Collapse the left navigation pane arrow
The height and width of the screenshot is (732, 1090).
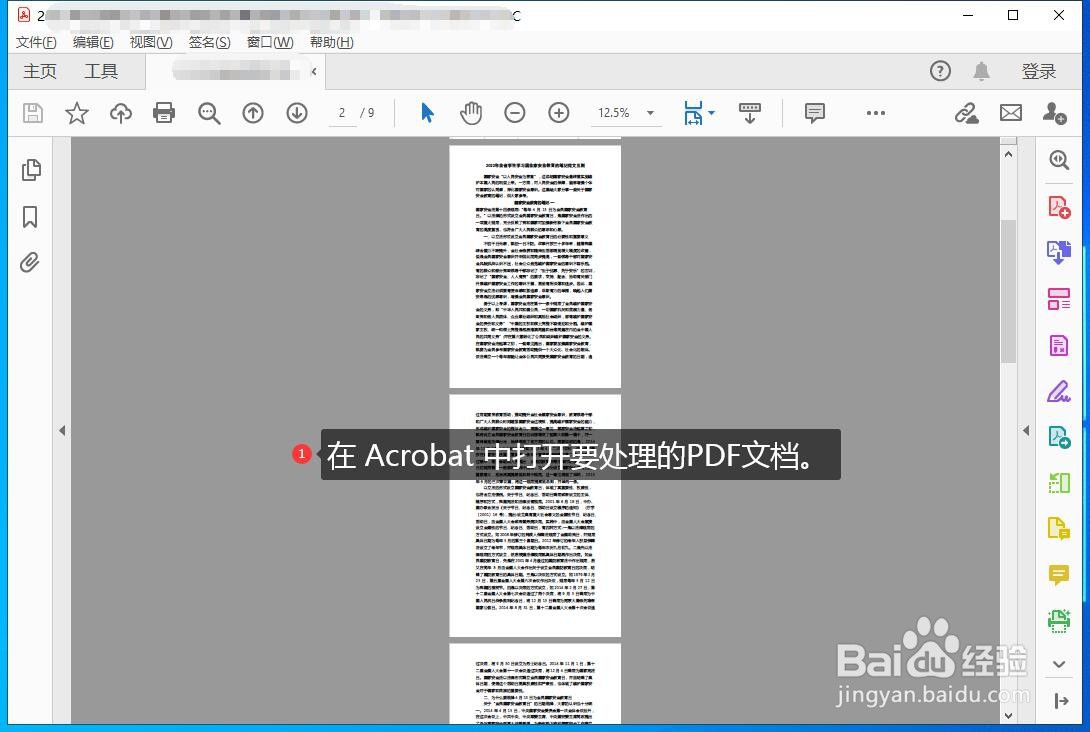tap(62, 430)
